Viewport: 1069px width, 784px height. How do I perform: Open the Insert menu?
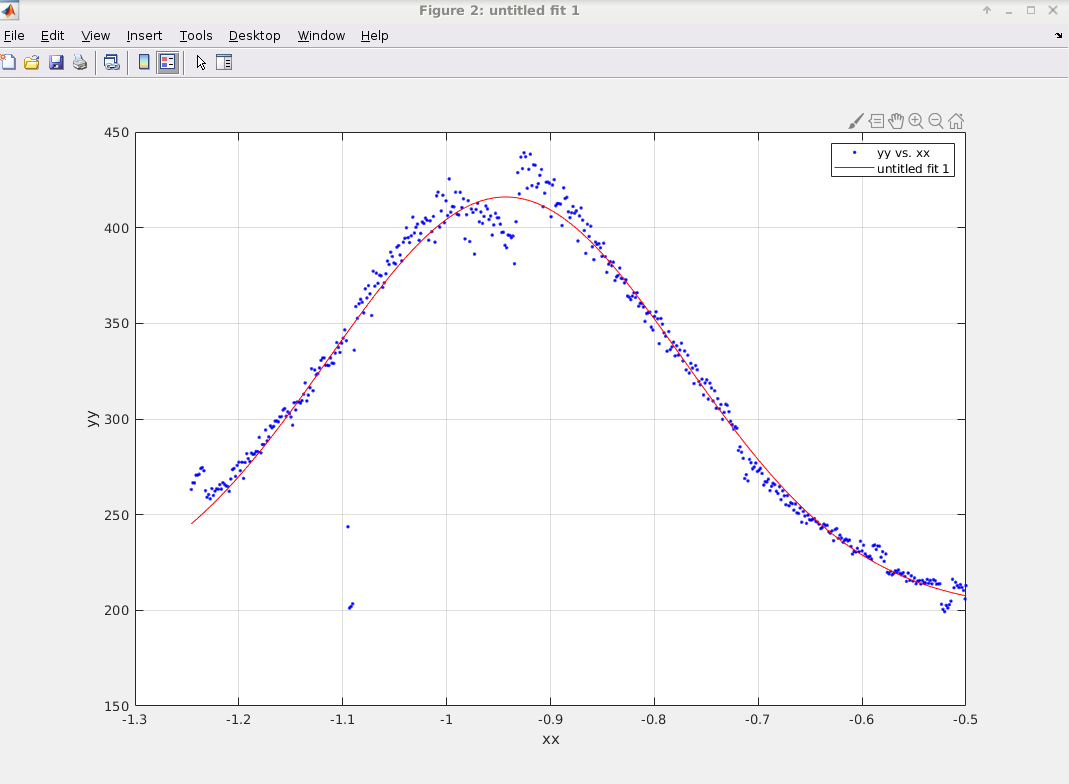[144, 35]
